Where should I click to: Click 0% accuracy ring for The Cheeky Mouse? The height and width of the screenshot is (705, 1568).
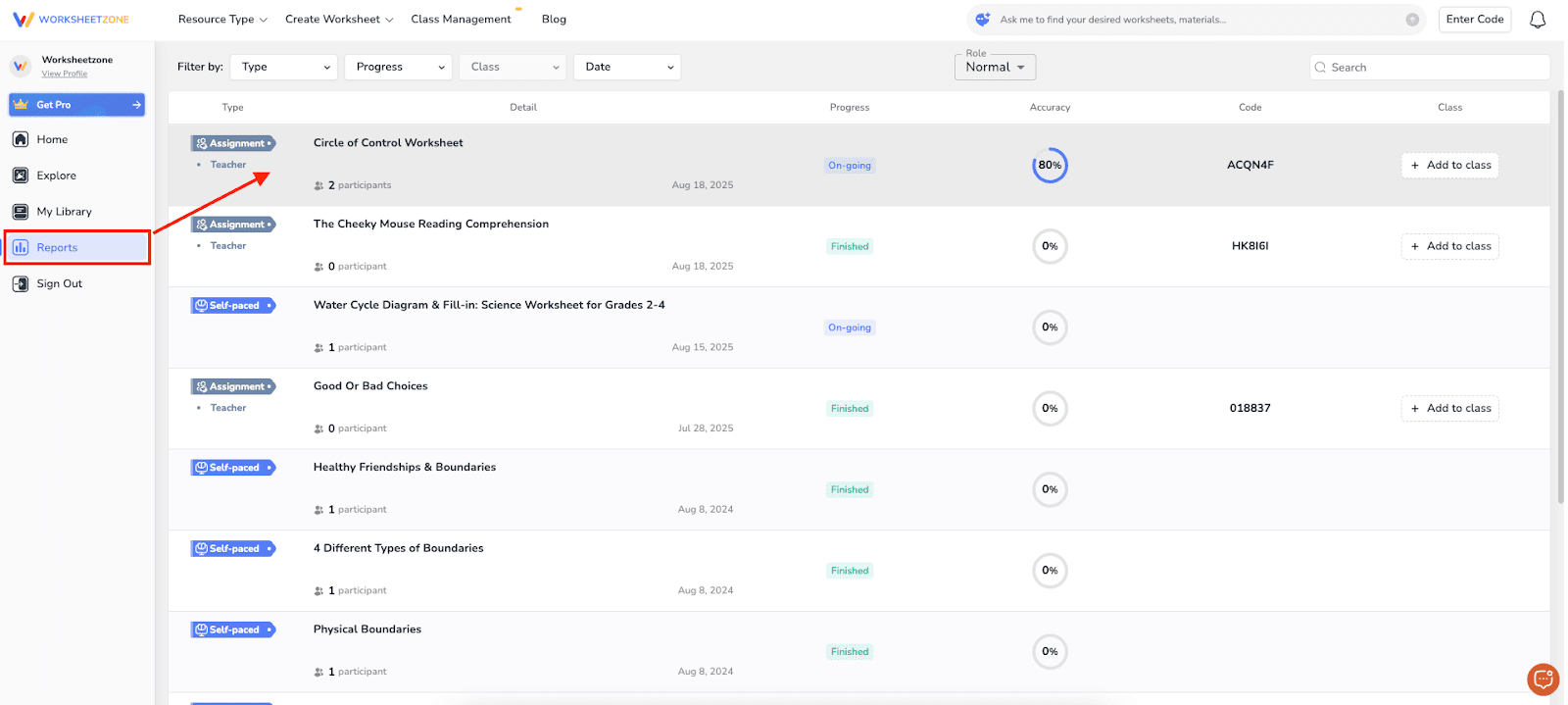pos(1050,246)
